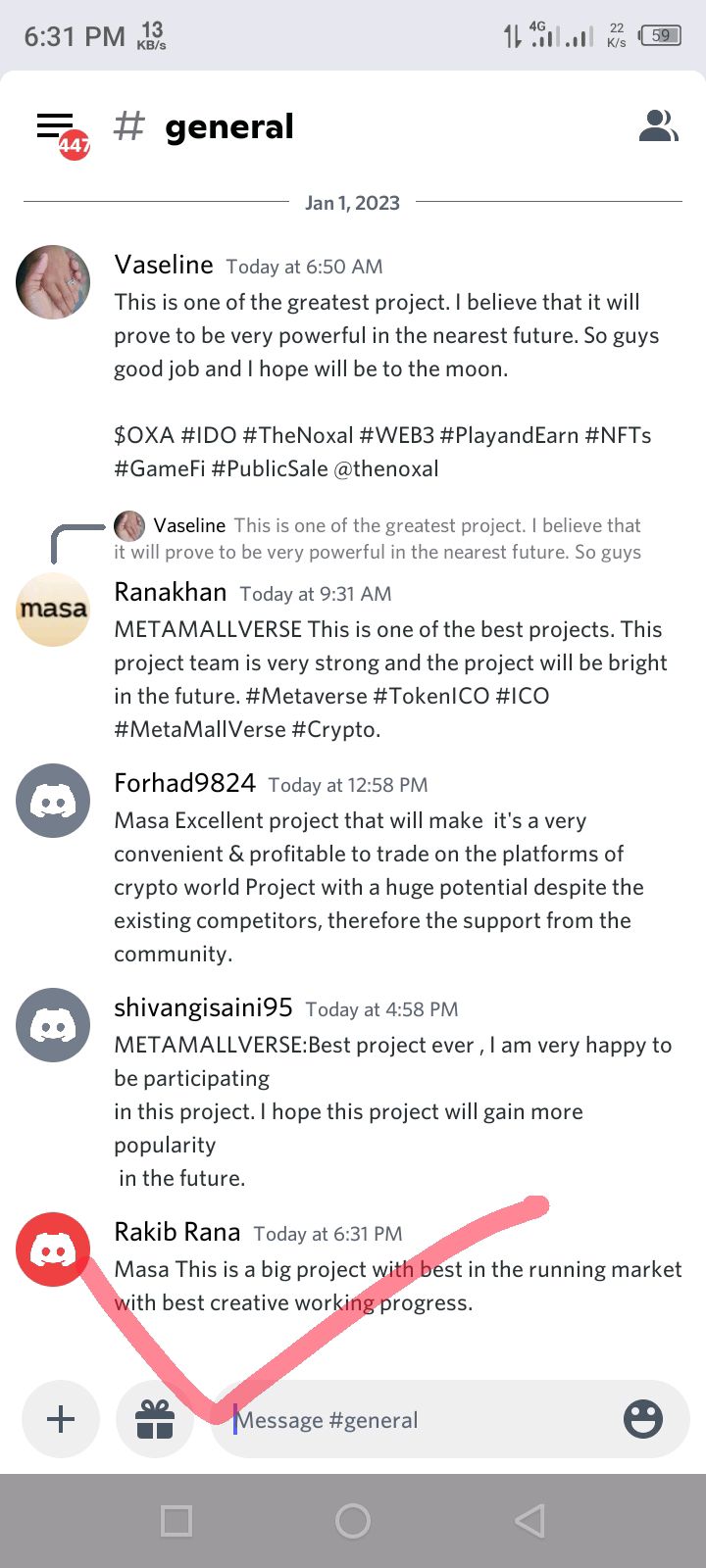The image size is (706, 1568).
Task: Tap Rakib Rana's red Discord avatar
Action: [53, 1249]
